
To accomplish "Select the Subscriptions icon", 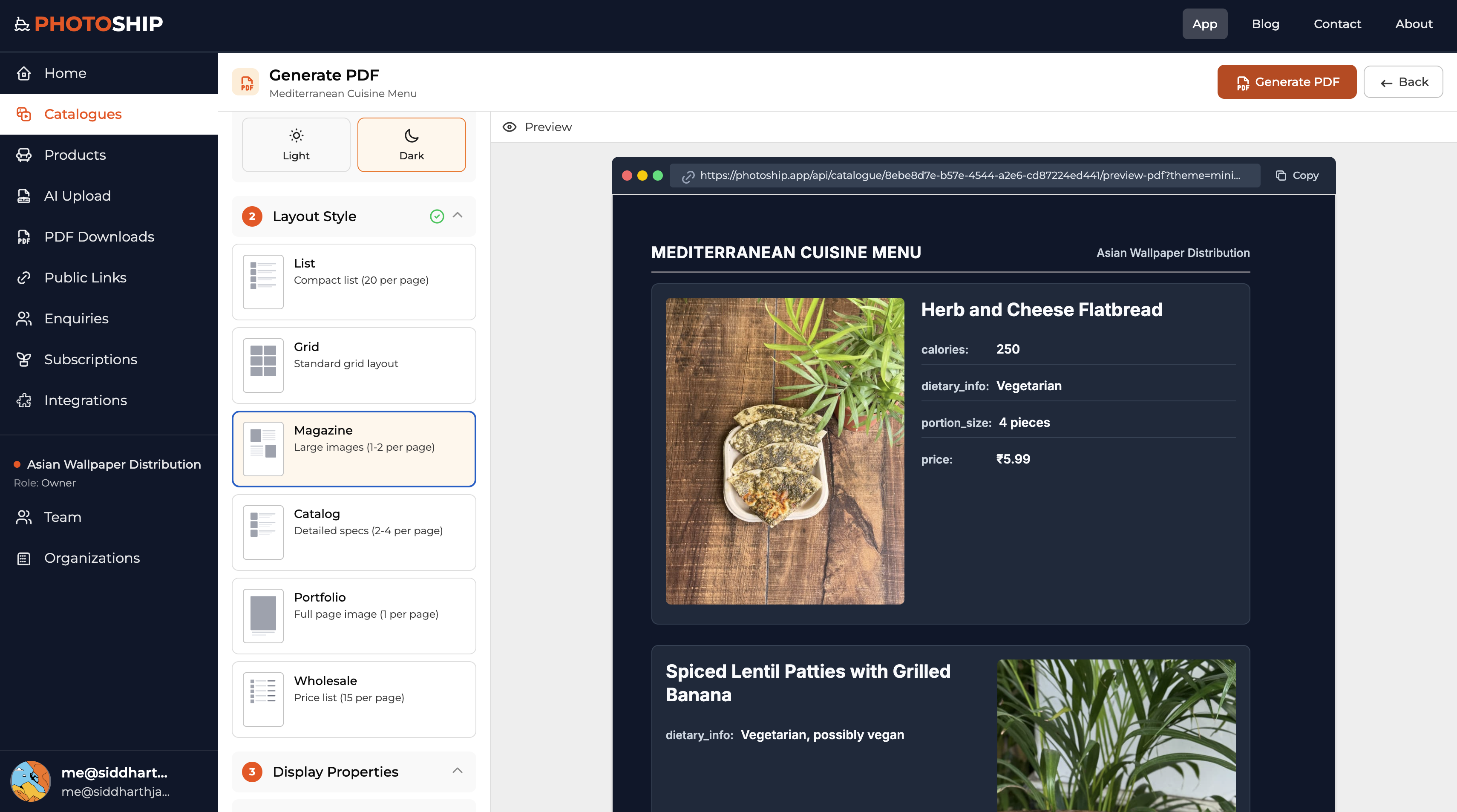I will click(24, 359).
